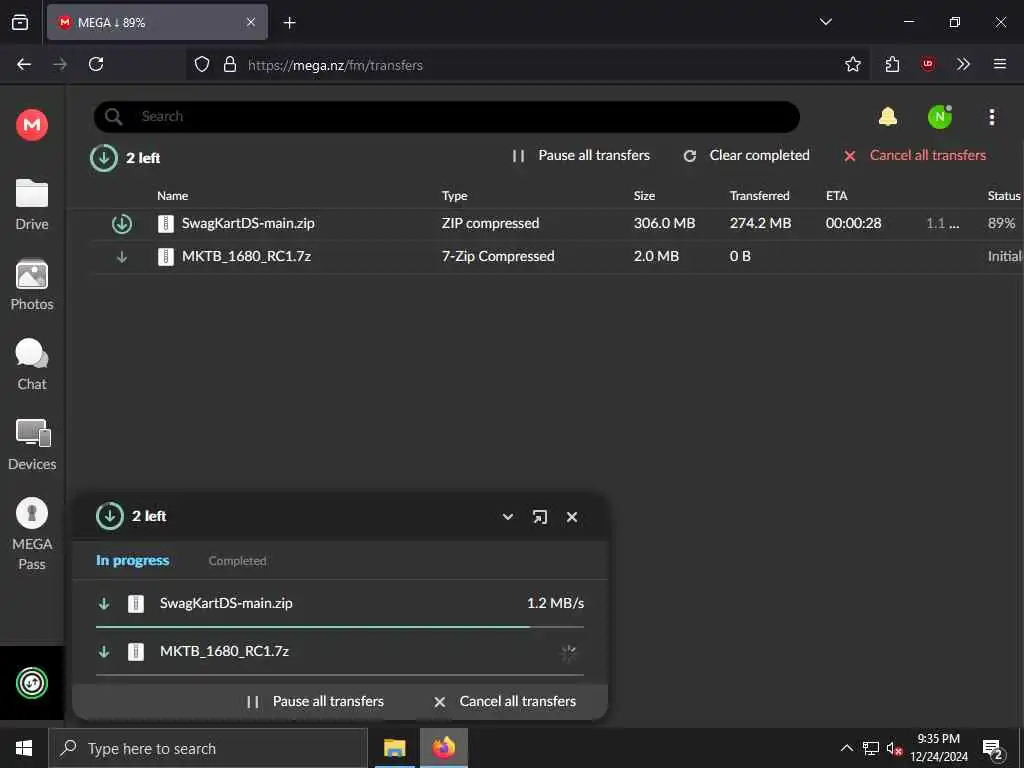Viewport: 1024px width, 768px height.
Task: Open Devices in the sidebar
Action: point(31,445)
